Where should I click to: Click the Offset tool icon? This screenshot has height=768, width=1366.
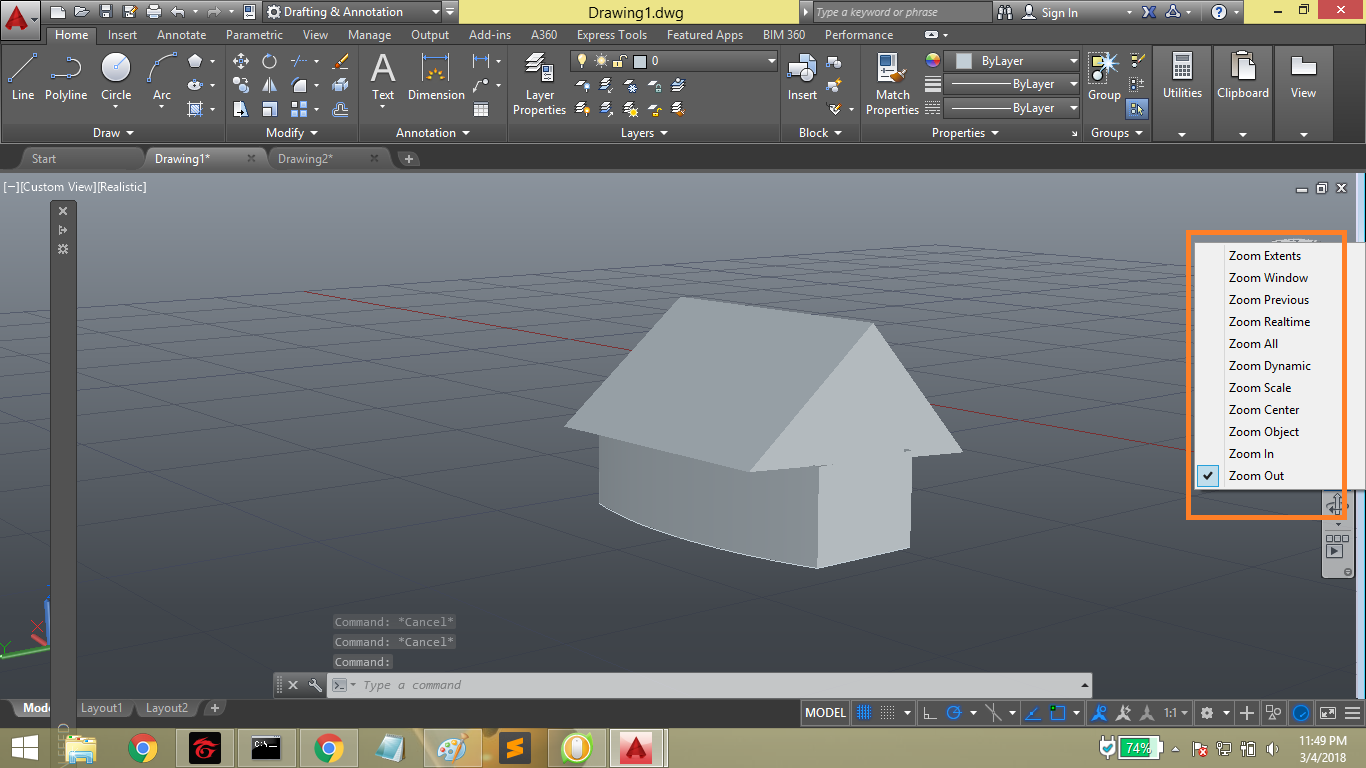(340, 109)
